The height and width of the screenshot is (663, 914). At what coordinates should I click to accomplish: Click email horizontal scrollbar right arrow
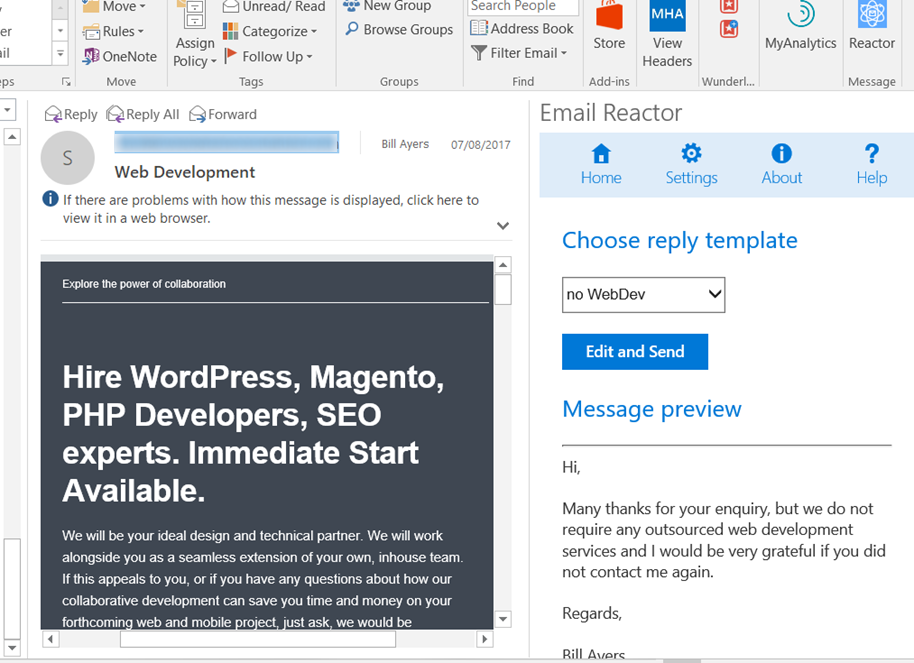coord(484,639)
